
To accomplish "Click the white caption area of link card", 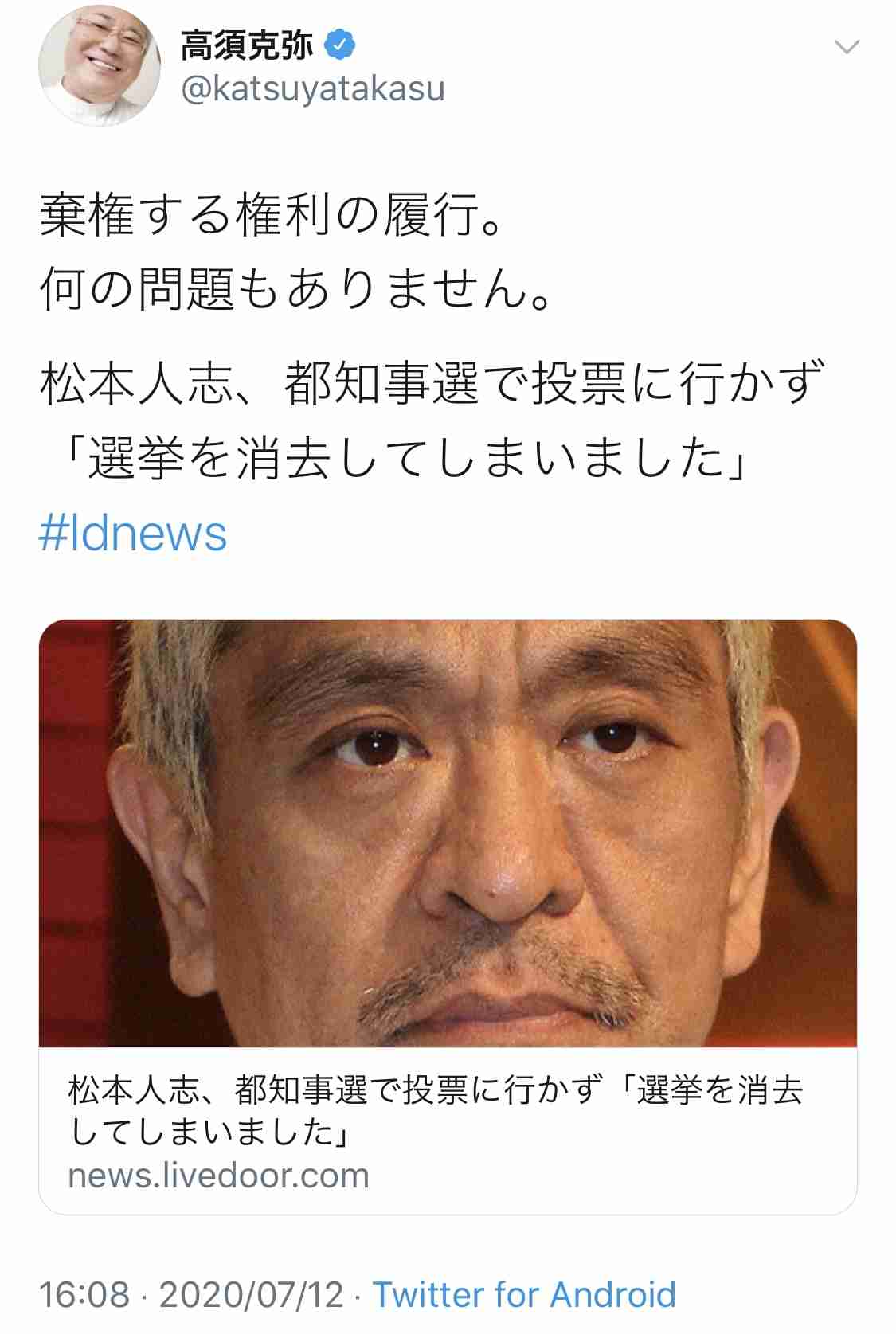I will pos(448,1130).
